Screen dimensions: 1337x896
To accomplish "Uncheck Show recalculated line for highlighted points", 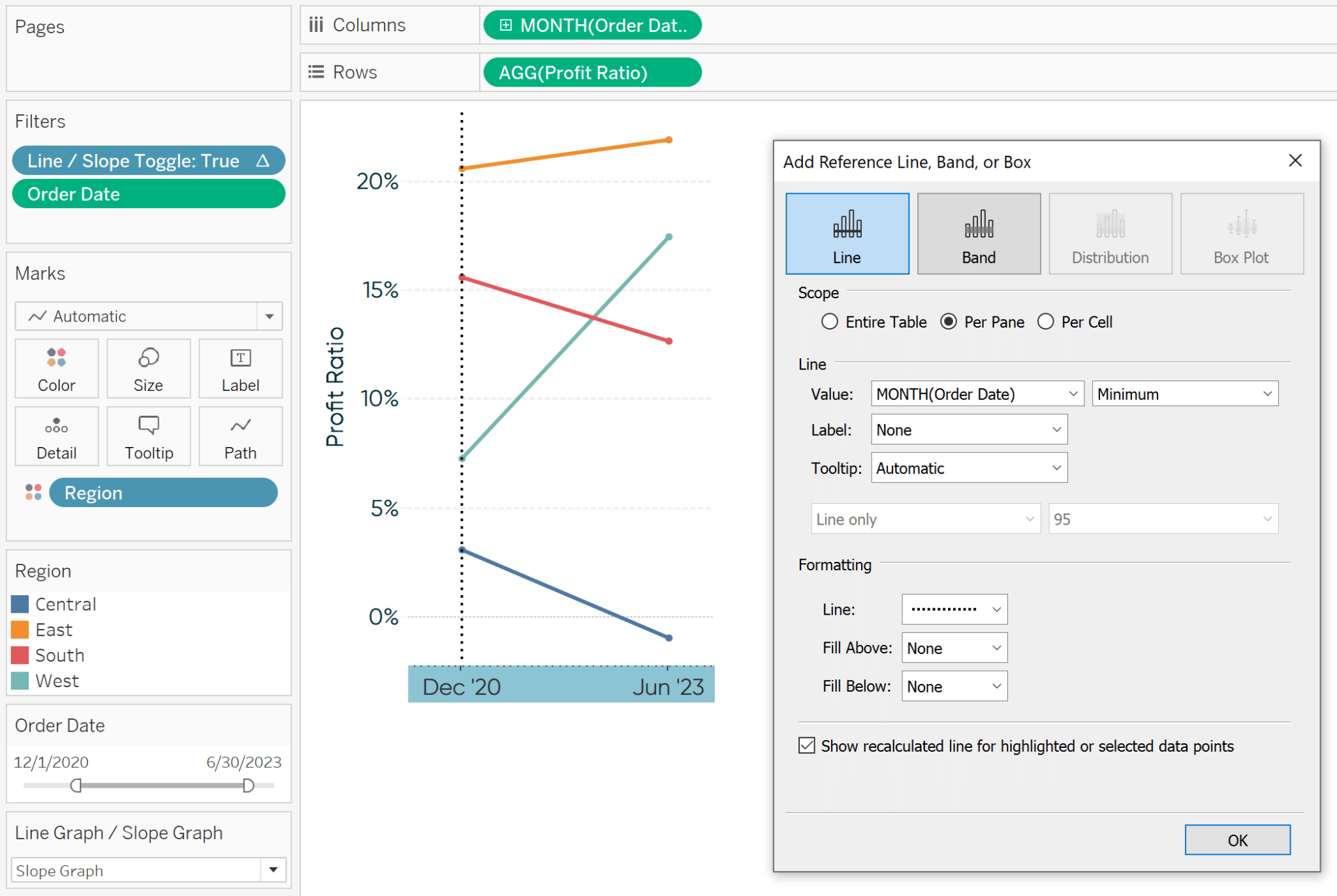I will 807,745.
